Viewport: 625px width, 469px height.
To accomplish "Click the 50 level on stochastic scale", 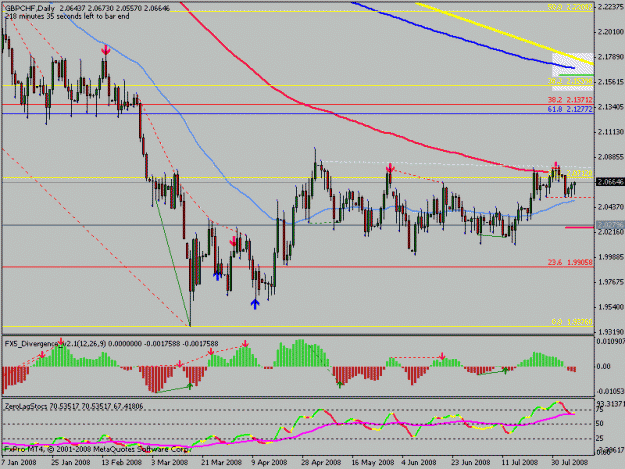I will (600, 424).
